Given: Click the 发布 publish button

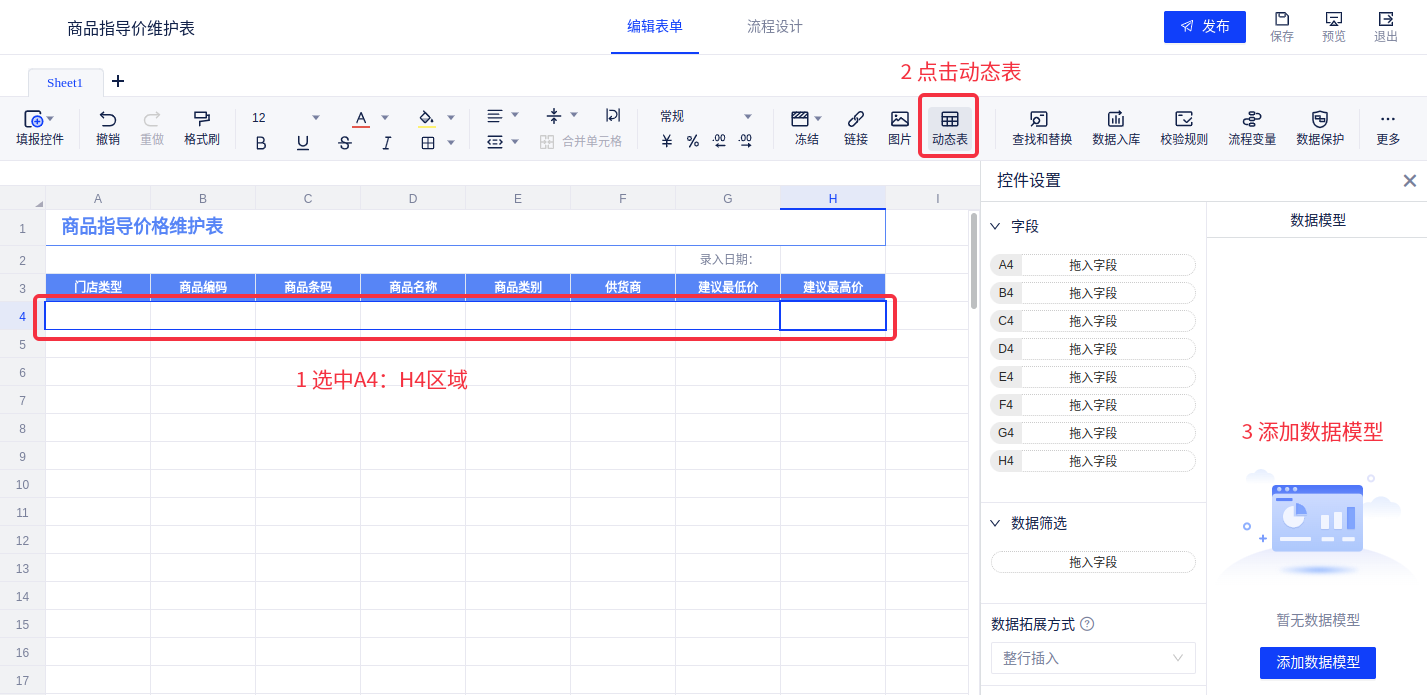Looking at the screenshot, I should click(1204, 27).
